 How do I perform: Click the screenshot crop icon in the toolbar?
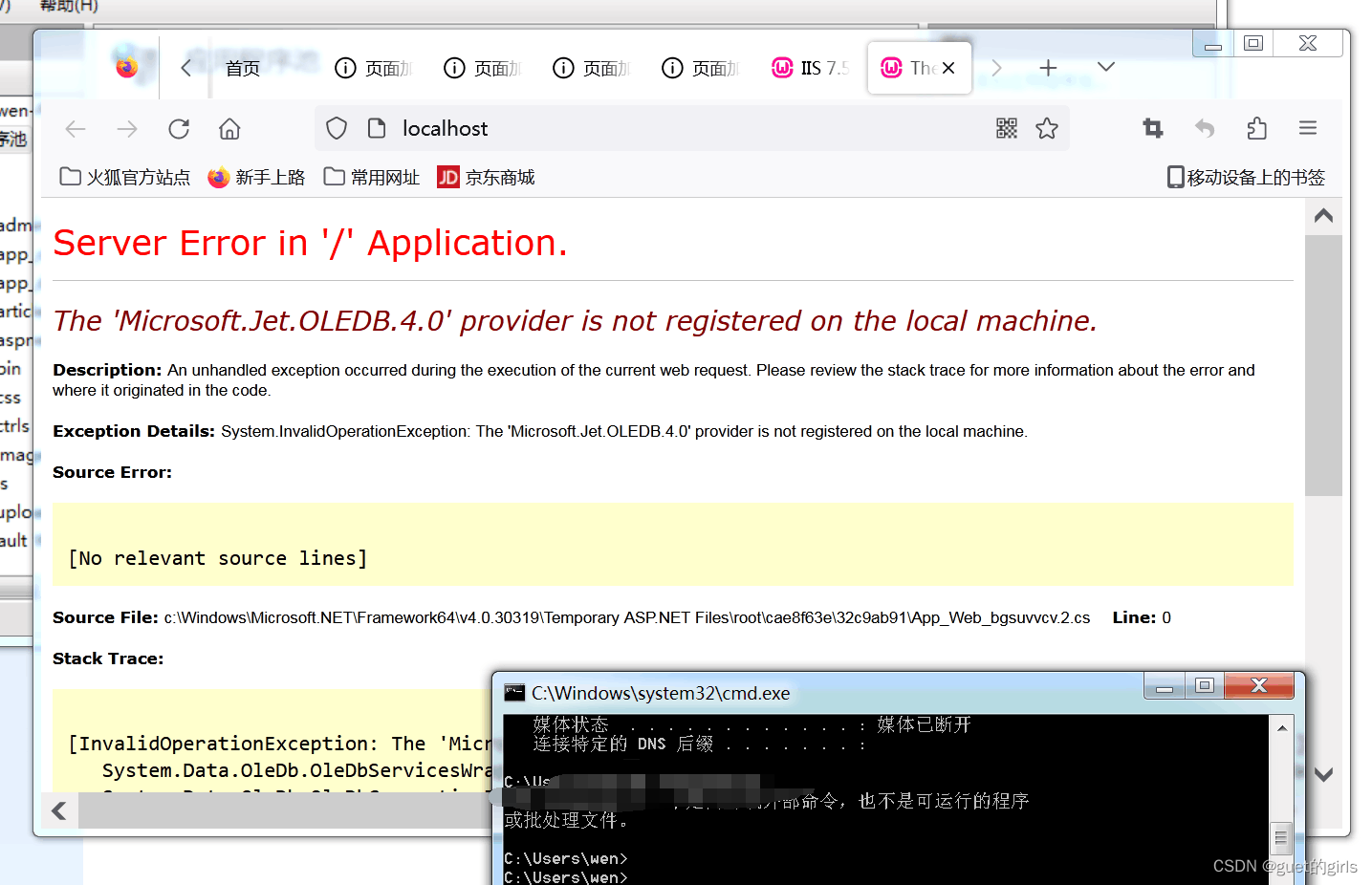tap(1152, 128)
